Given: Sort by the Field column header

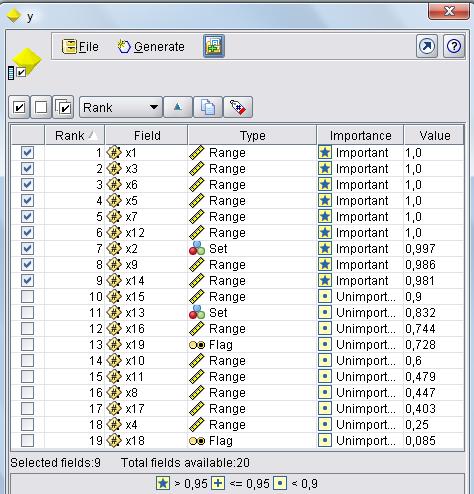Looking at the screenshot, I should point(146,136).
